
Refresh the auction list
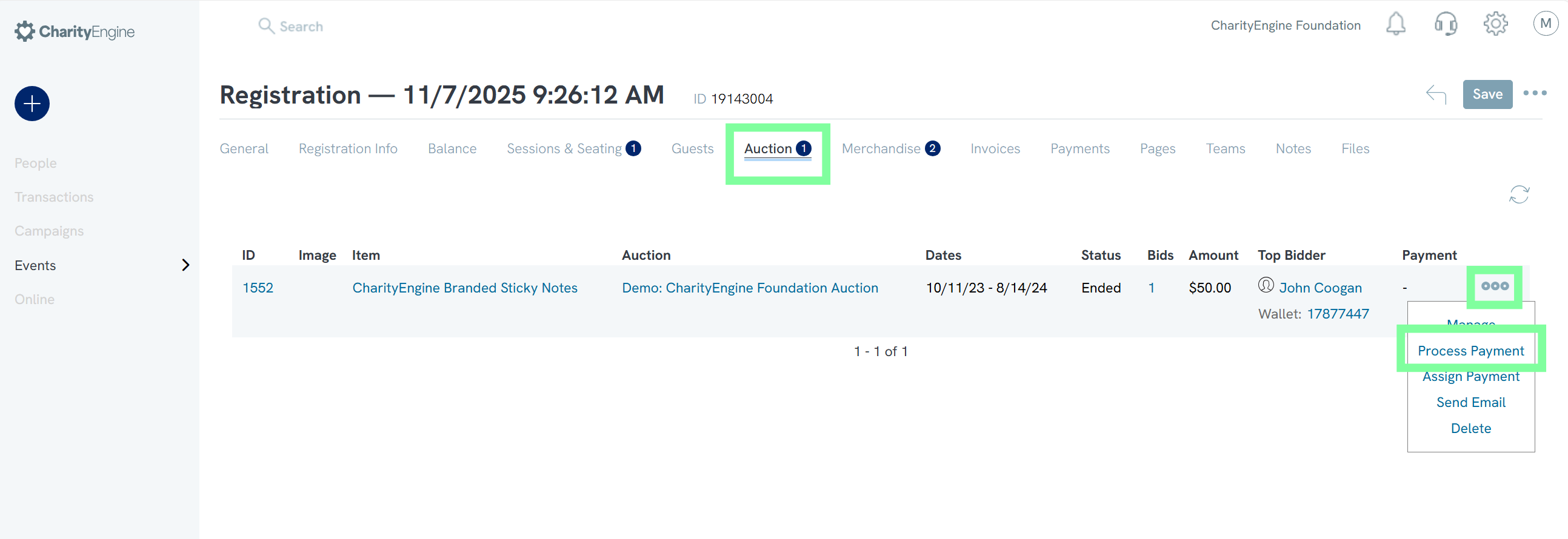pos(1519,194)
